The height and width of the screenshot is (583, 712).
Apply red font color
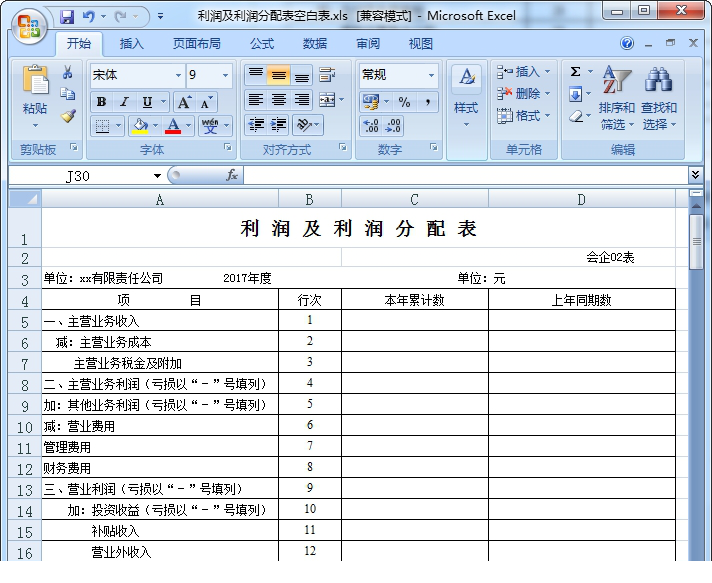tap(173, 126)
